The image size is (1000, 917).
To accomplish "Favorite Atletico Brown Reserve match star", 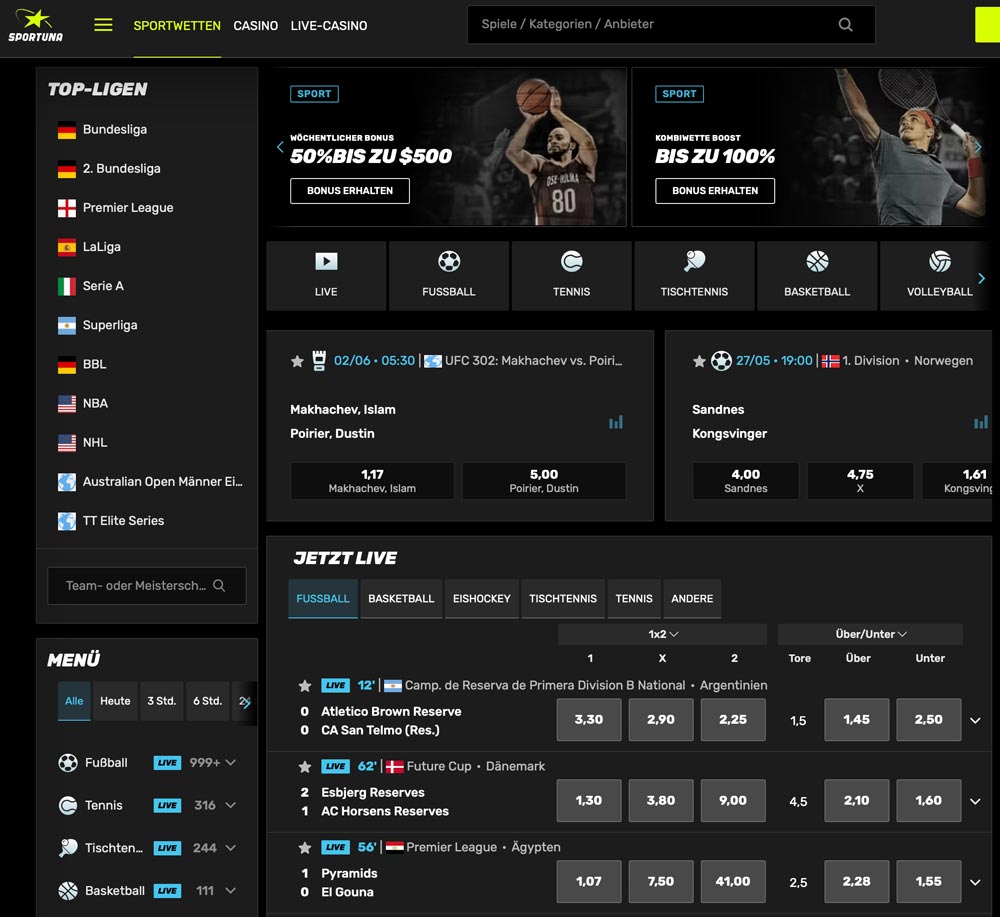I will pyautogui.click(x=305, y=686).
